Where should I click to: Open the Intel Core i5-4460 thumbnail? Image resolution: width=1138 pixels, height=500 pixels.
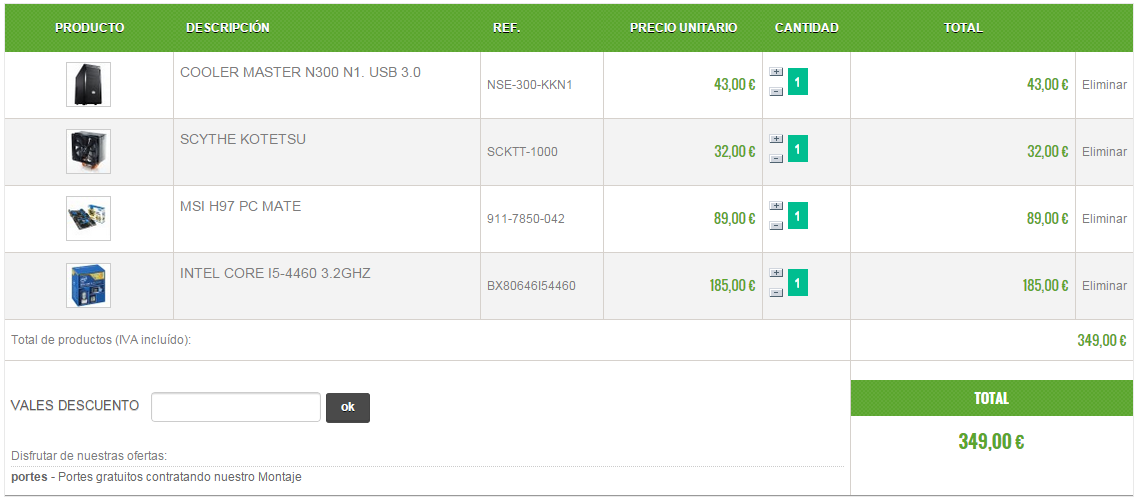tap(89, 285)
